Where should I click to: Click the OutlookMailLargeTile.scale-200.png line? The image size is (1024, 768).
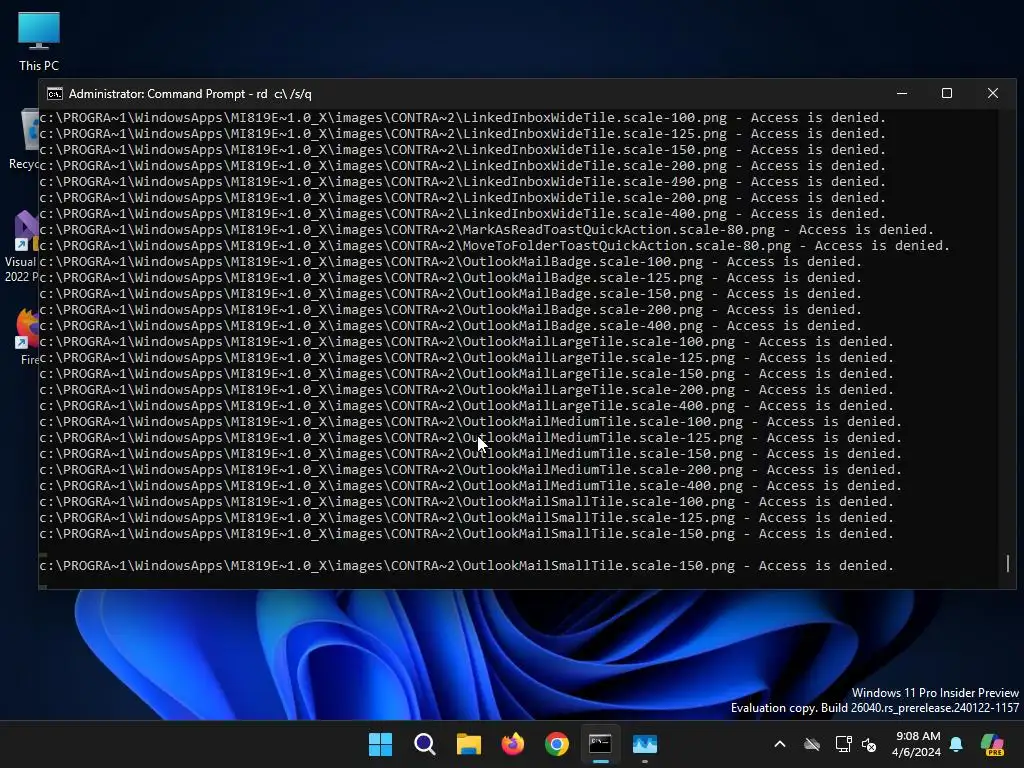coord(466,389)
